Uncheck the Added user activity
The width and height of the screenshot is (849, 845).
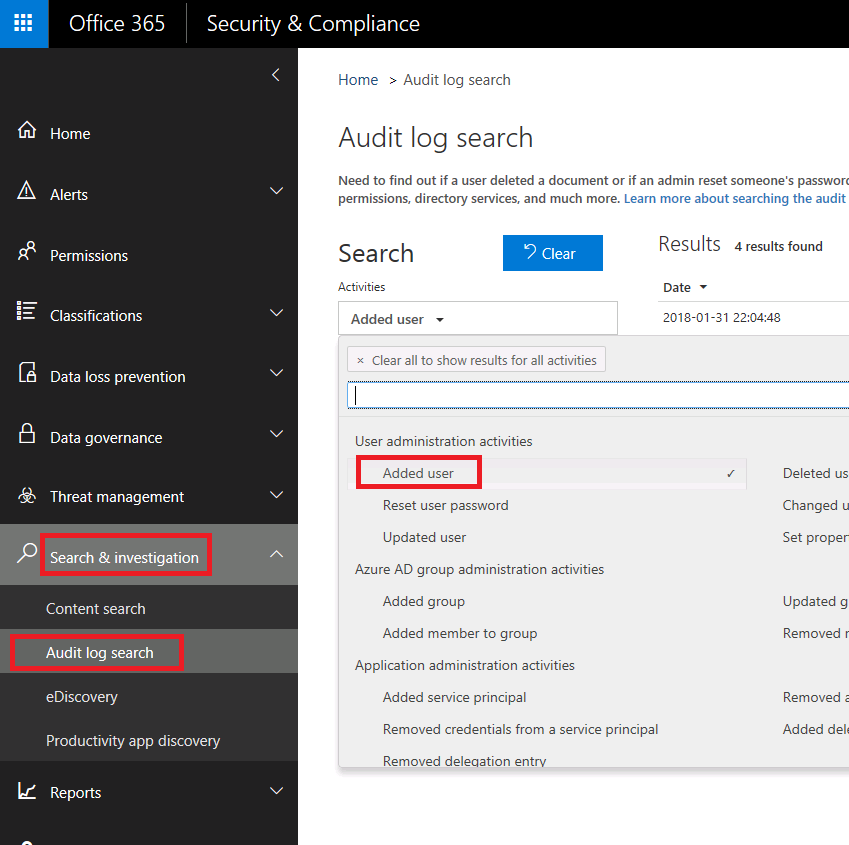(550, 473)
